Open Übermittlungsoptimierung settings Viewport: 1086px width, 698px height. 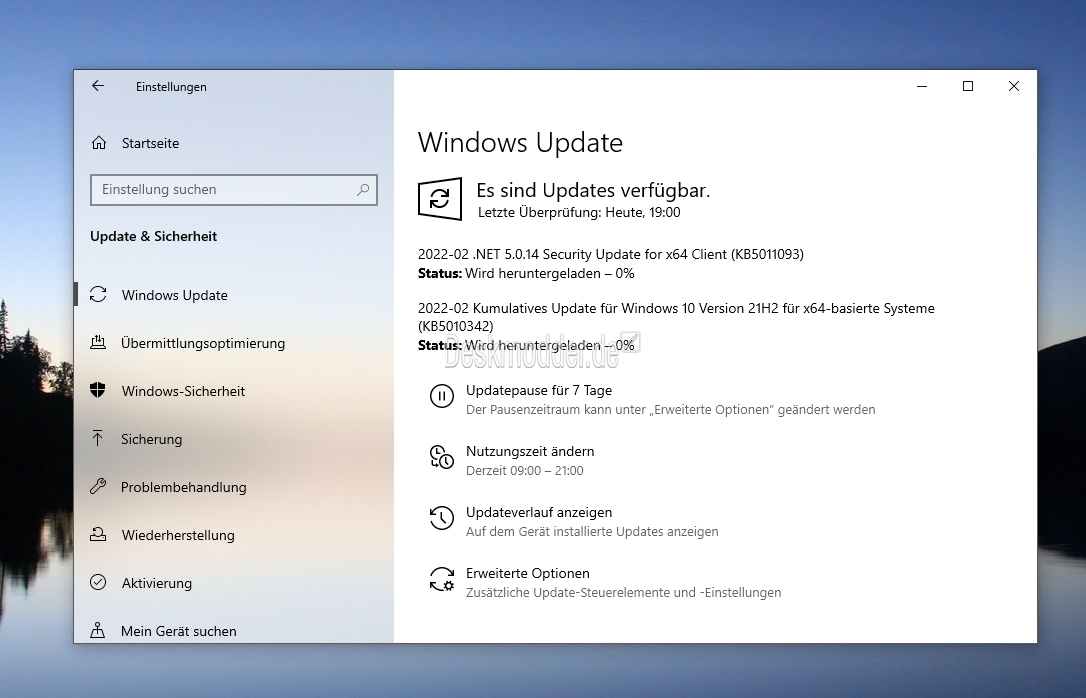click(x=203, y=343)
